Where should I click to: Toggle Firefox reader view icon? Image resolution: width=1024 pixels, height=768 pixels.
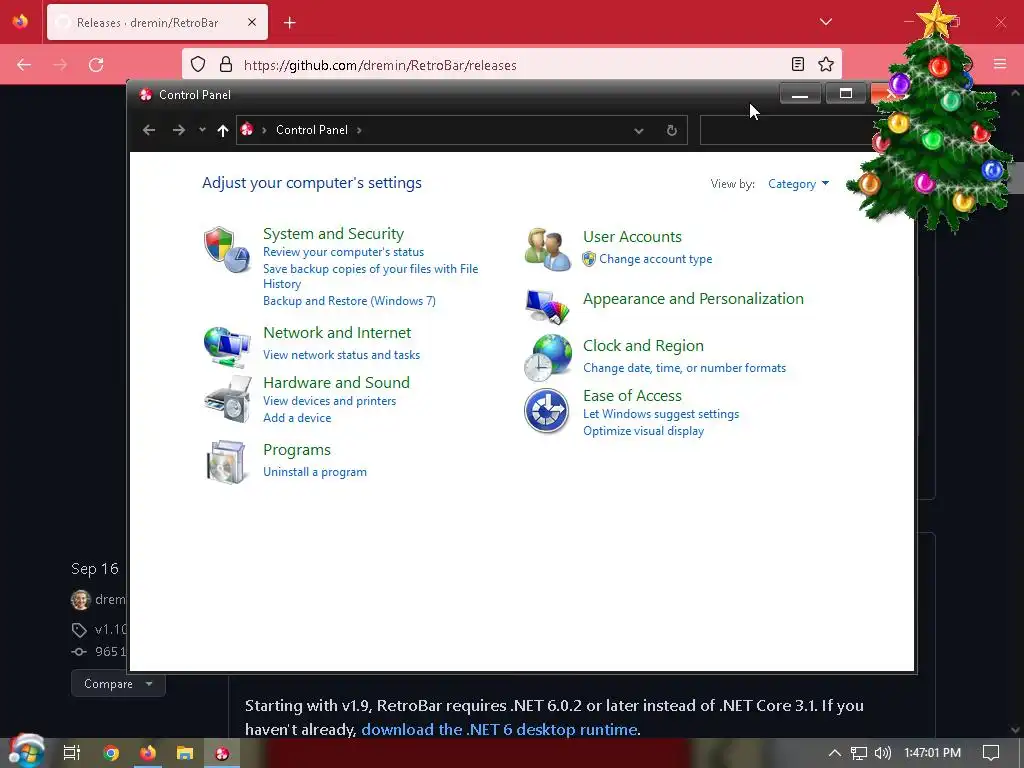(x=797, y=64)
